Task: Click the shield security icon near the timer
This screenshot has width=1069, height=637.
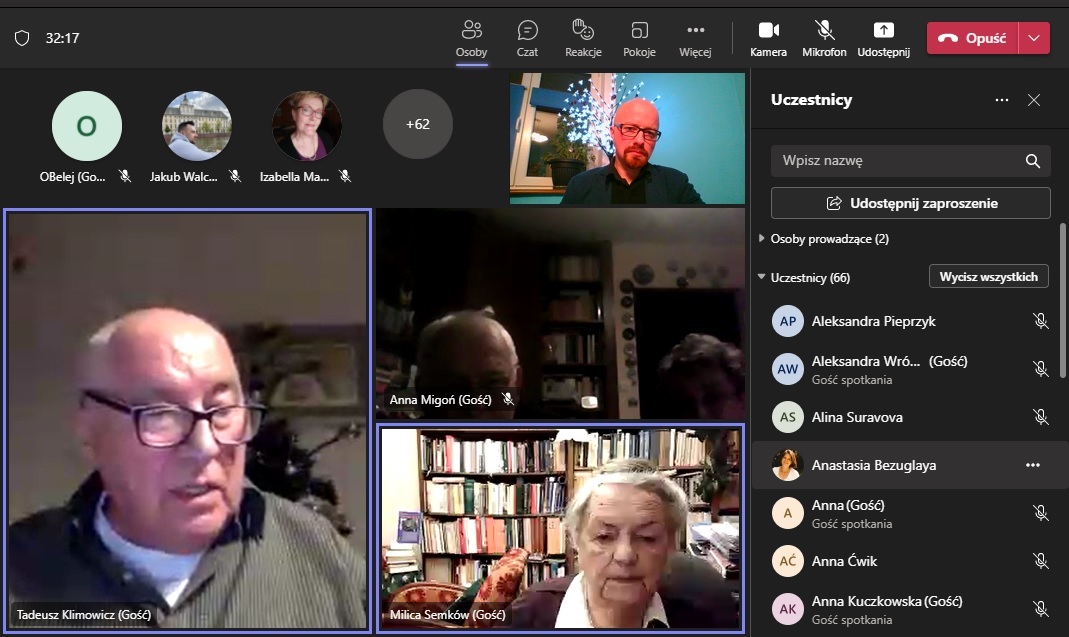Action: tap(22, 38)
